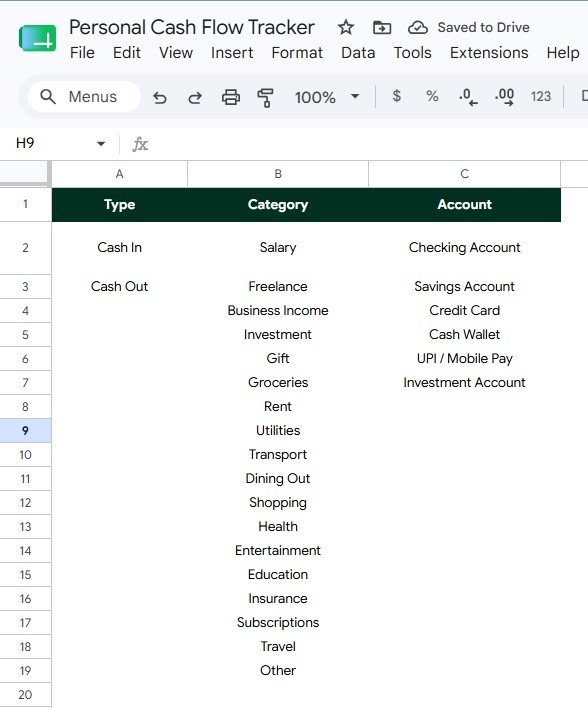Click the Entertainment cell
The width and height of the screenshot is (588, 708).
(278, 550)
